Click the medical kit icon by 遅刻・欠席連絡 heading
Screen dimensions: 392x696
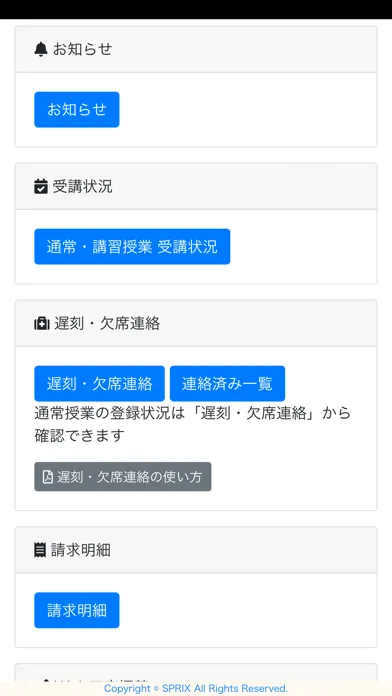pos(42,324)
